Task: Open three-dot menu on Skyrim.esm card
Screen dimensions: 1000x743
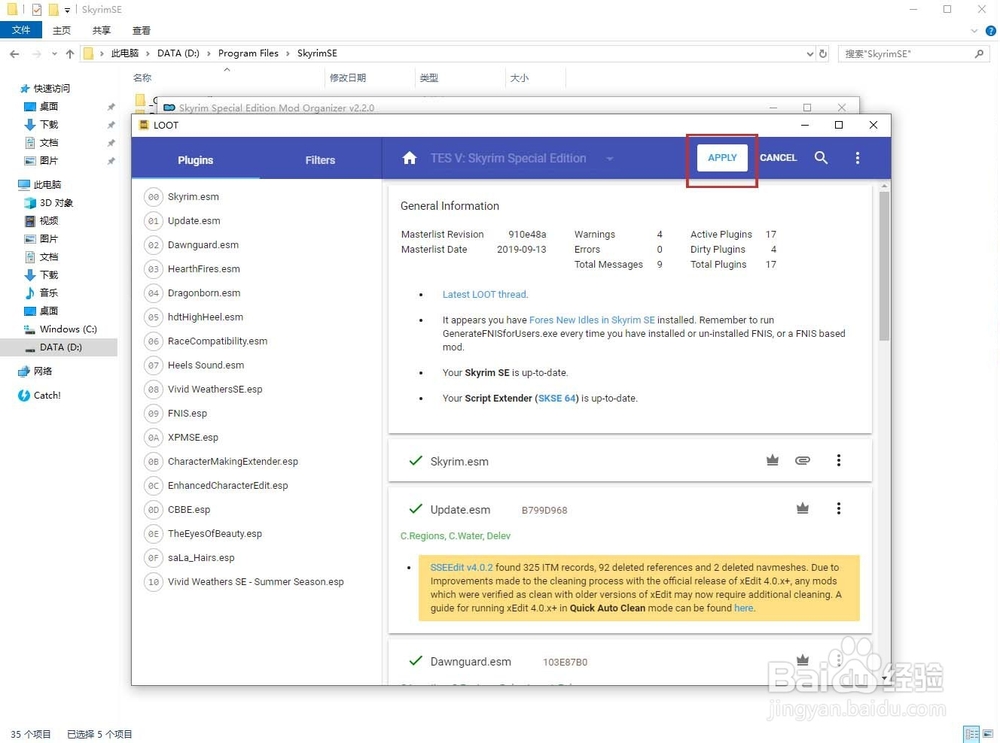Action: click(839, 460)
